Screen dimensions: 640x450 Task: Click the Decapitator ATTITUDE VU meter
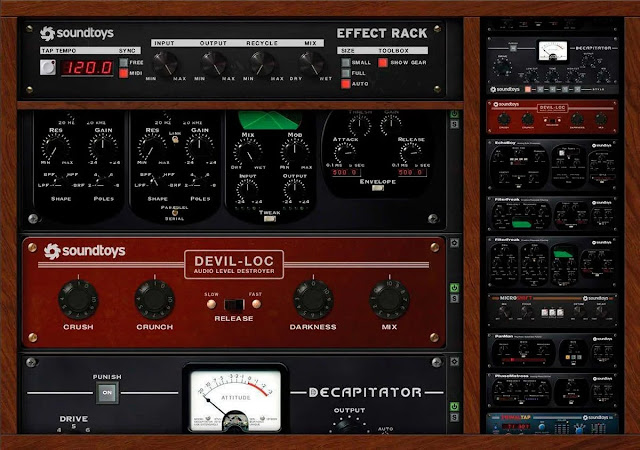(236, 400)
